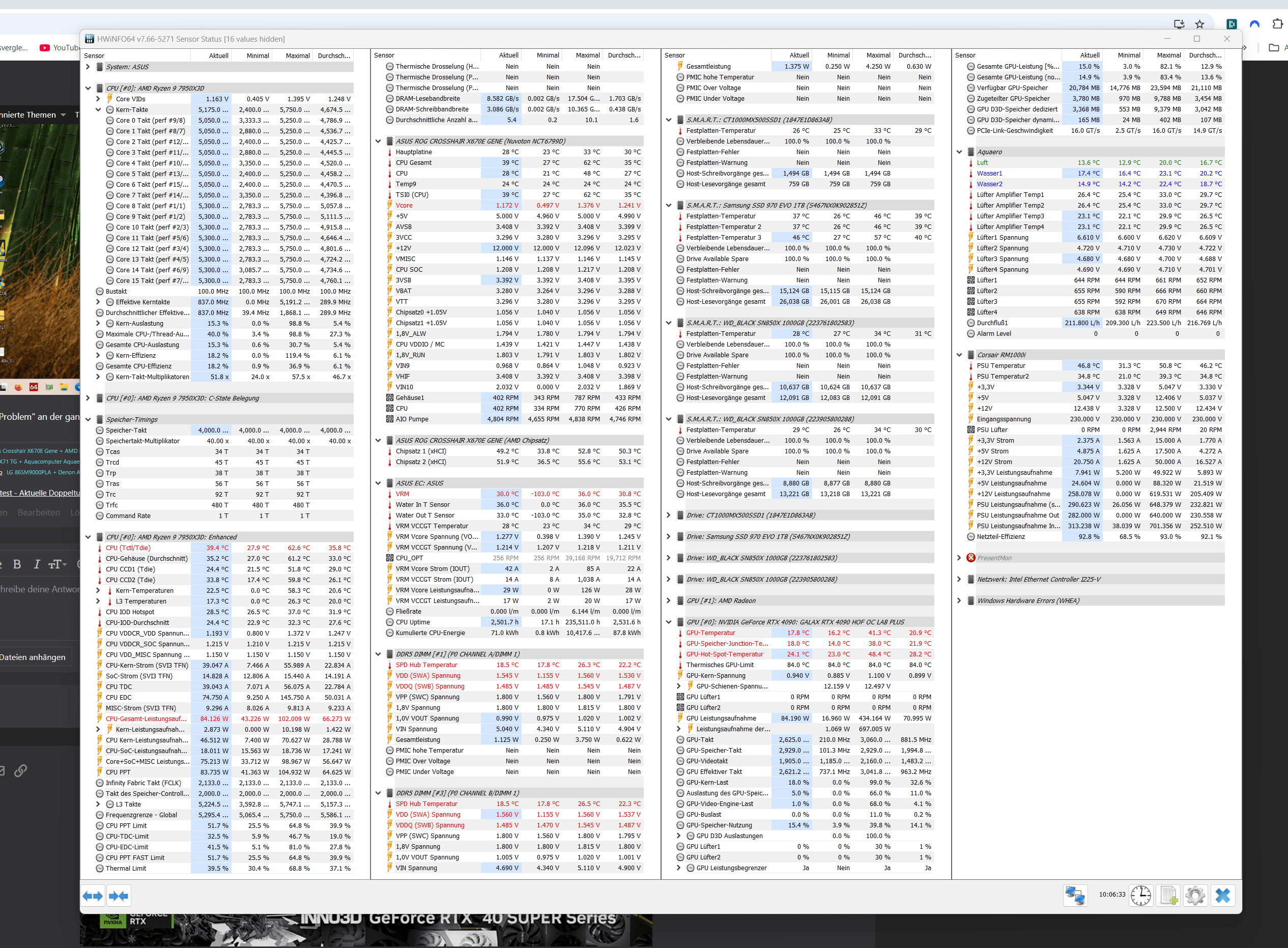Viewport: 1288px width, 948px height.
Task: Click the 'Problem an der gan' thread title
Action: [x=40, y=417]
